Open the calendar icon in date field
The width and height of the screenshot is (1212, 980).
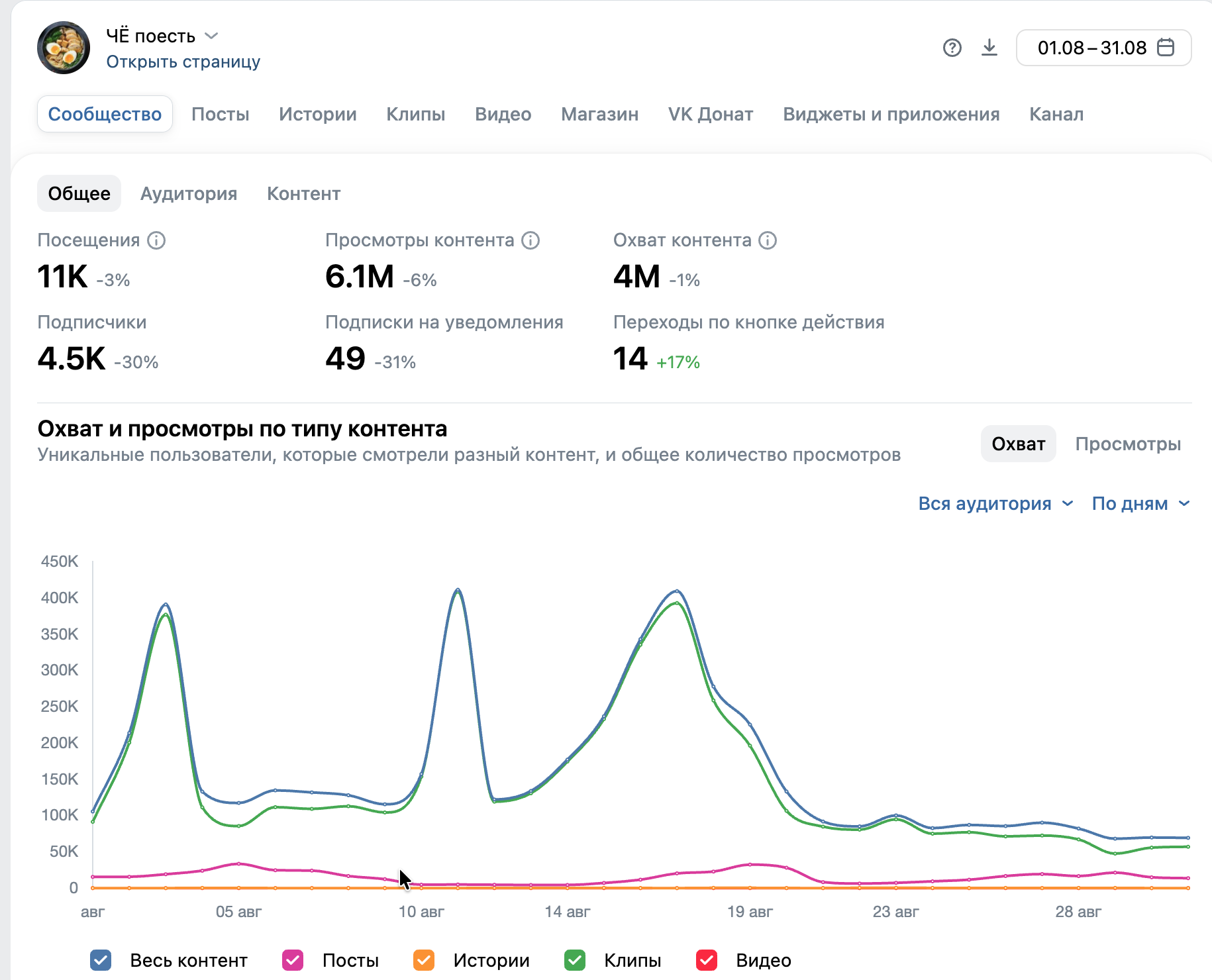tap(1165, 48)
